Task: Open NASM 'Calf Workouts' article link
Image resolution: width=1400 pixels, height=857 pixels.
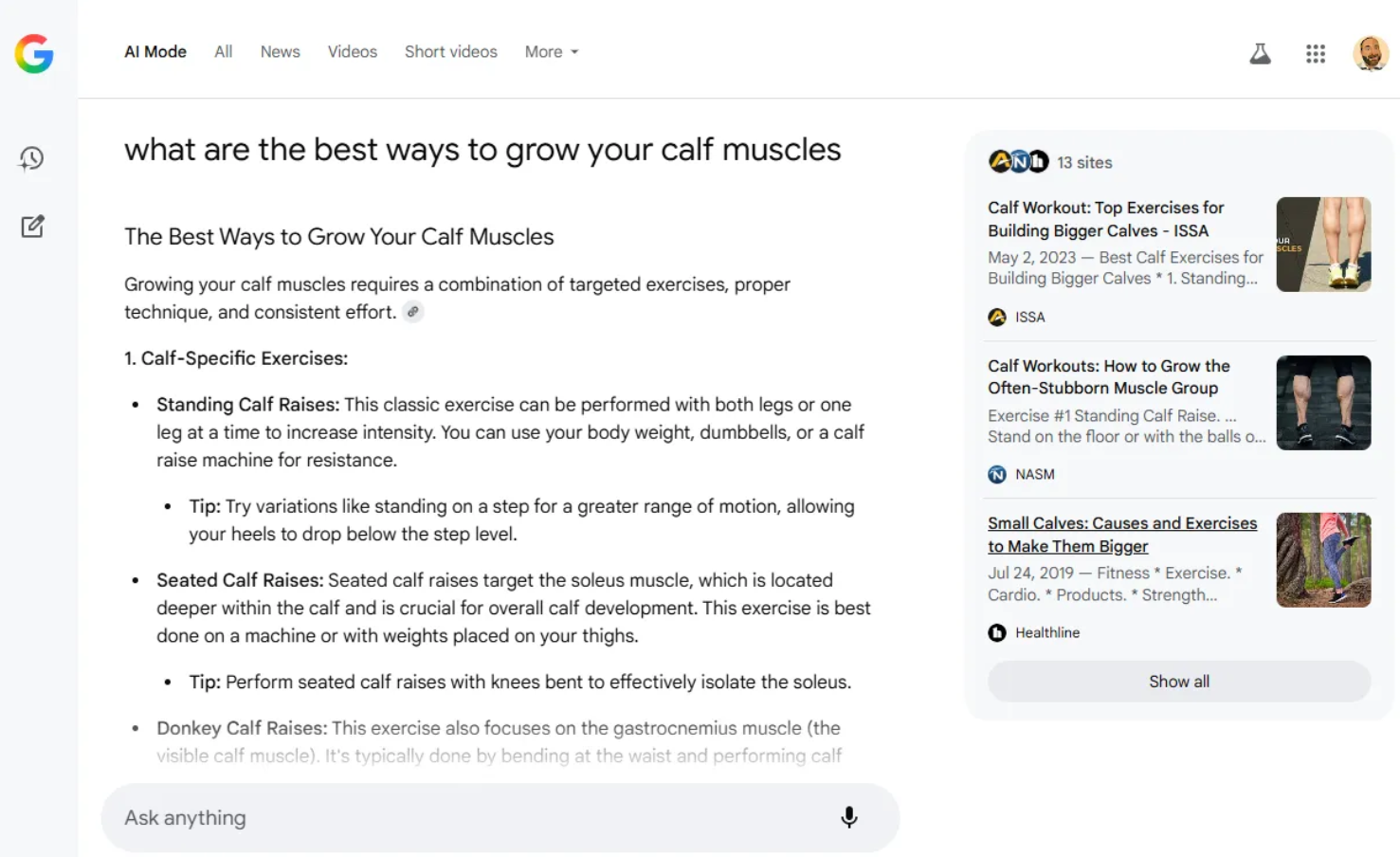Action: point(1108,376)
